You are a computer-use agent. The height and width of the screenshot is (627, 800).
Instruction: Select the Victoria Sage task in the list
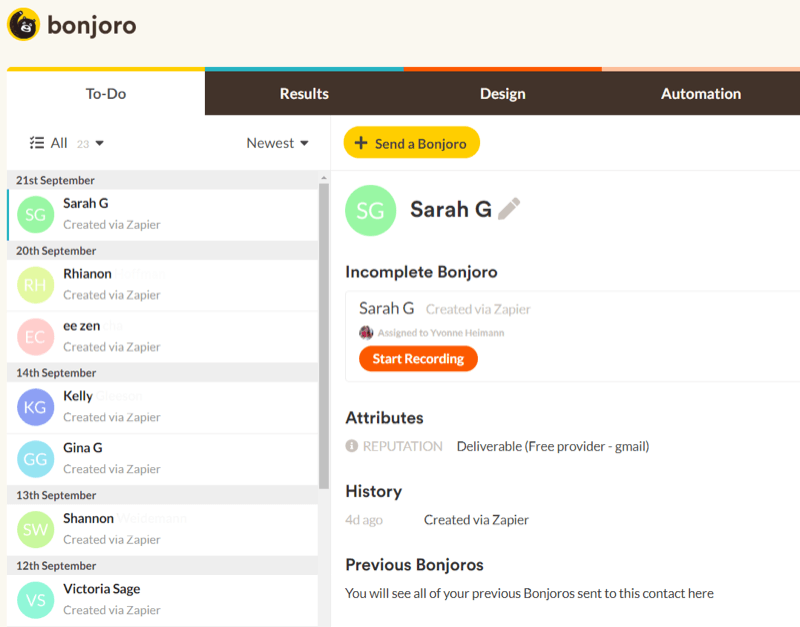pyautogui.click(x=163, y=600)
